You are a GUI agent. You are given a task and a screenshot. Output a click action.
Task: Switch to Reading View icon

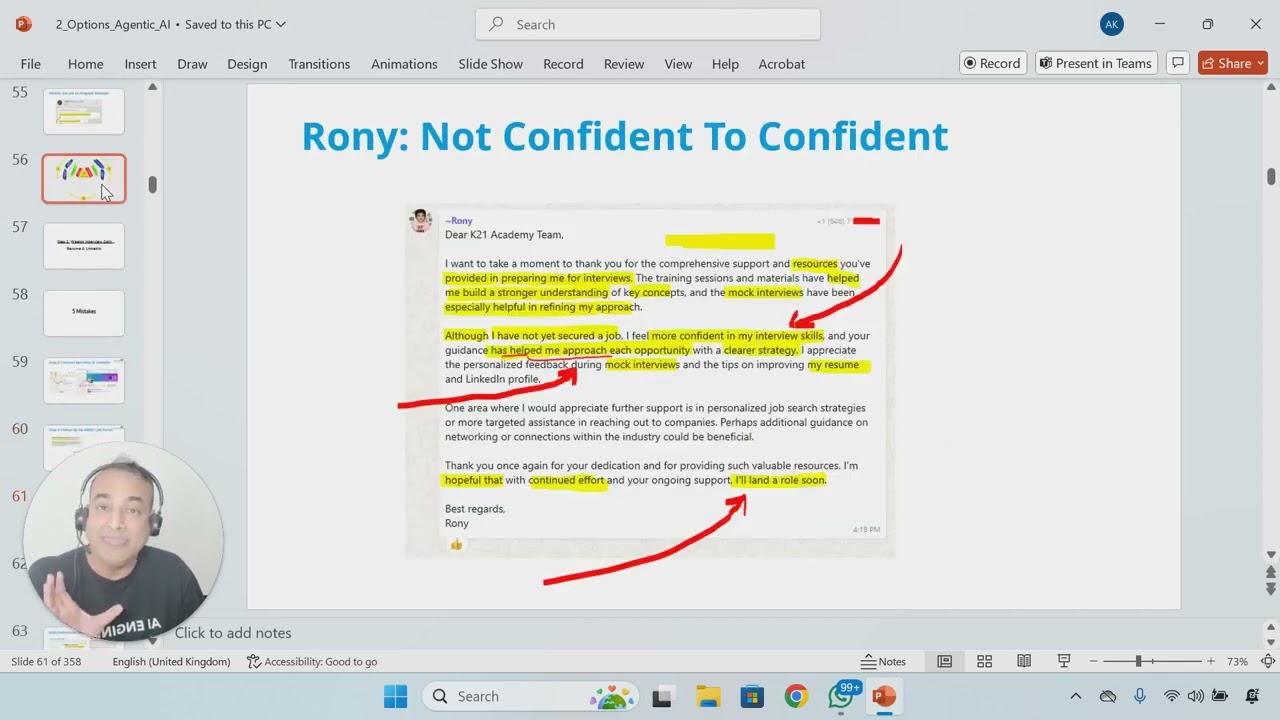click(1024, 662)
